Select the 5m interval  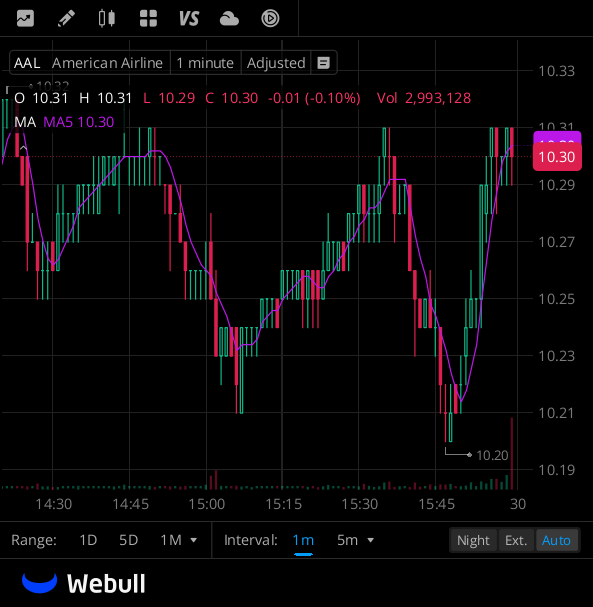(x=347, y=540)
